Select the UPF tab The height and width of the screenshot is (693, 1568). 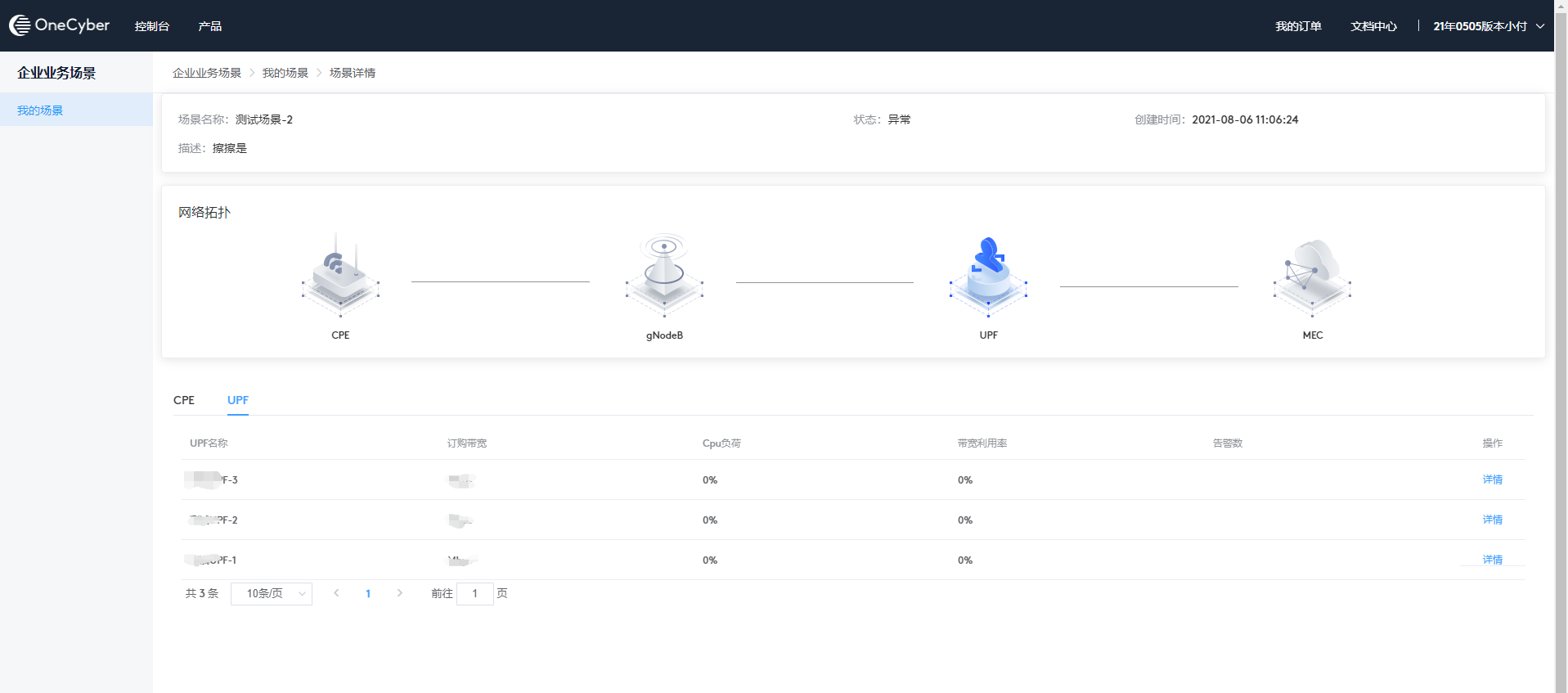click(238, 400)
